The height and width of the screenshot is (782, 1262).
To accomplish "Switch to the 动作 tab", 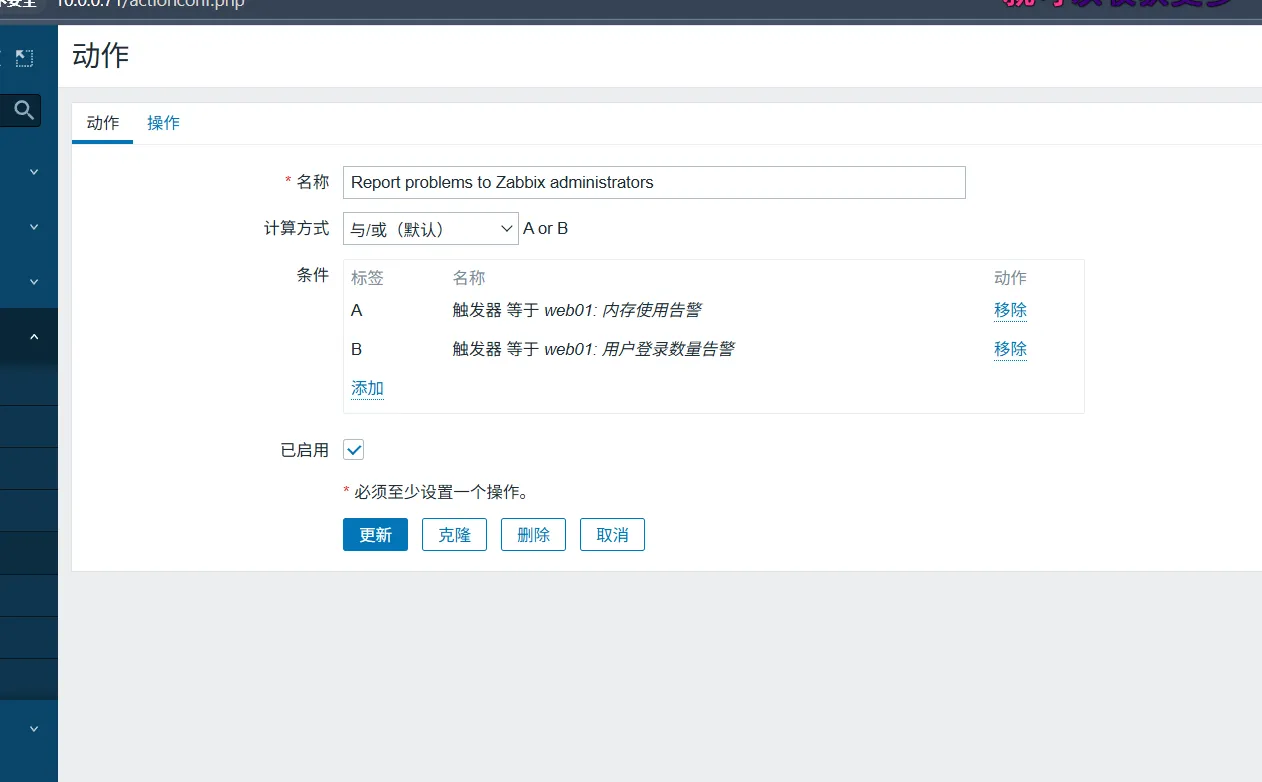I will (103, 123).
